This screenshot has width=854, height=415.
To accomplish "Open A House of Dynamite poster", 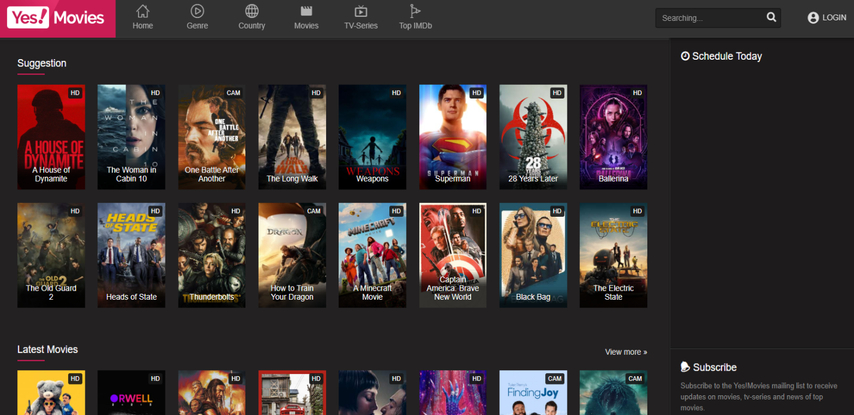I will coord(51,137).
